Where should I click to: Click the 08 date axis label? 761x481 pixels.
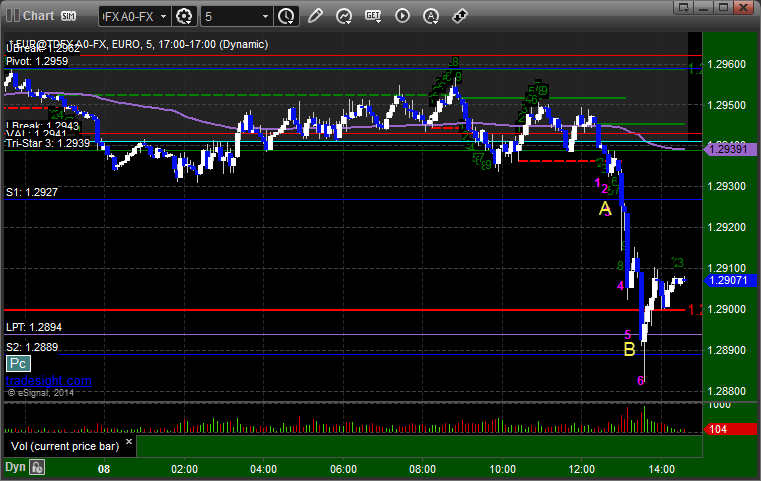point(104,469)
